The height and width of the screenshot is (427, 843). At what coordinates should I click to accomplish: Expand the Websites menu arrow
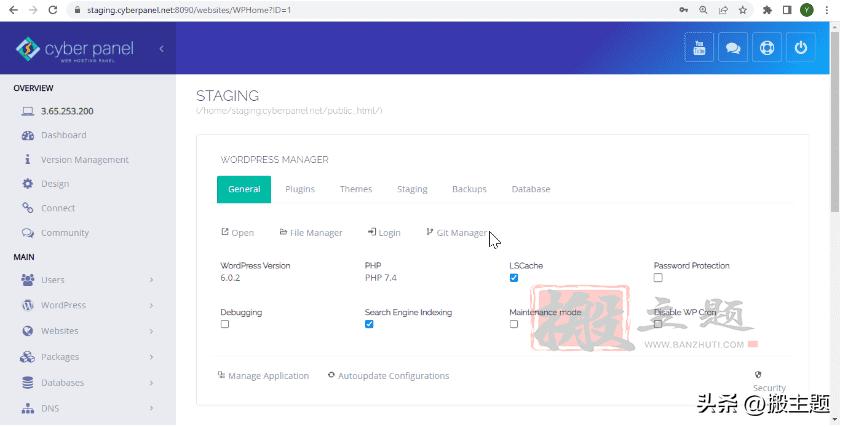[x=152, y=331]
